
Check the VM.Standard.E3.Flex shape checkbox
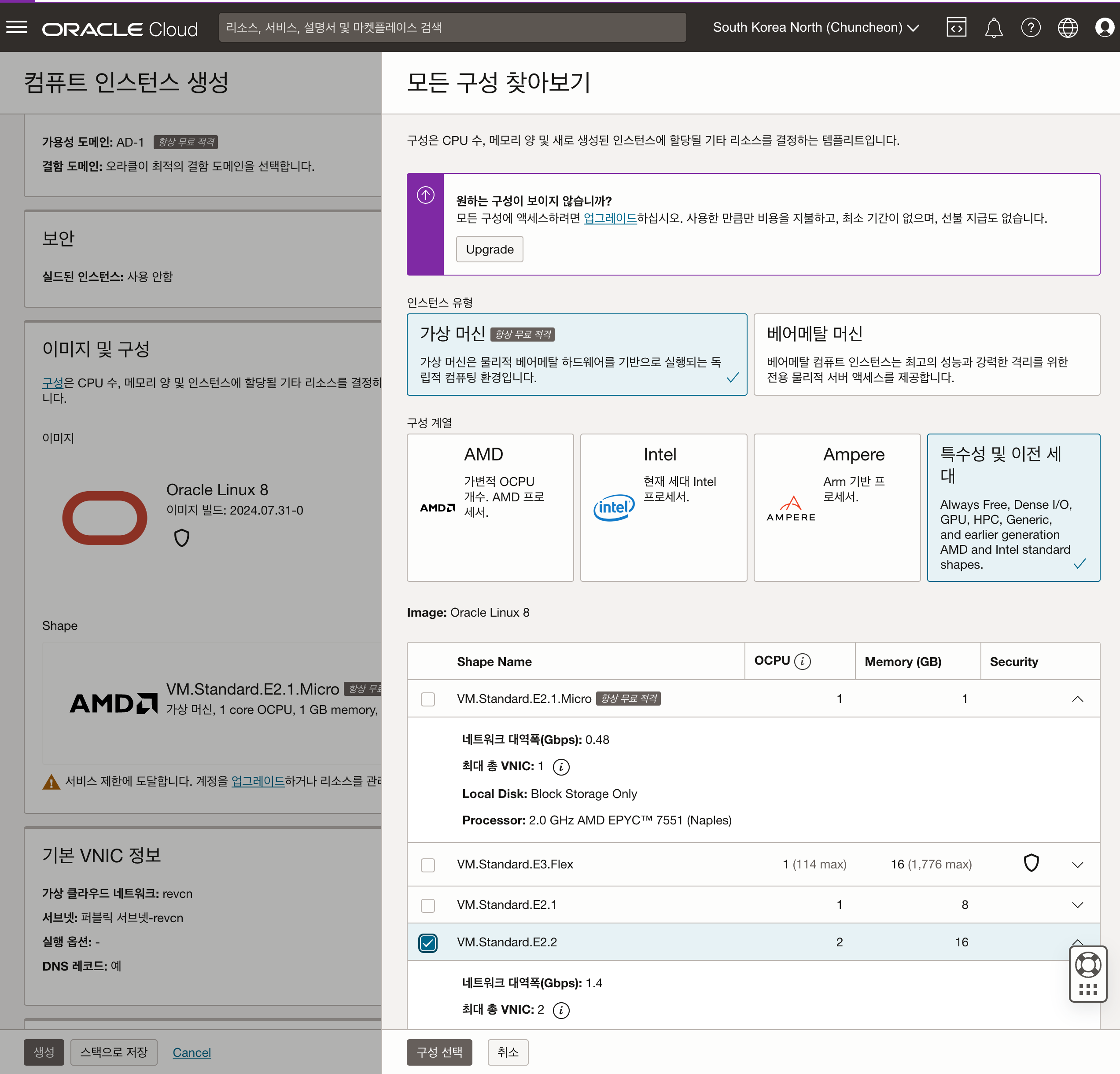coord(427,864)
